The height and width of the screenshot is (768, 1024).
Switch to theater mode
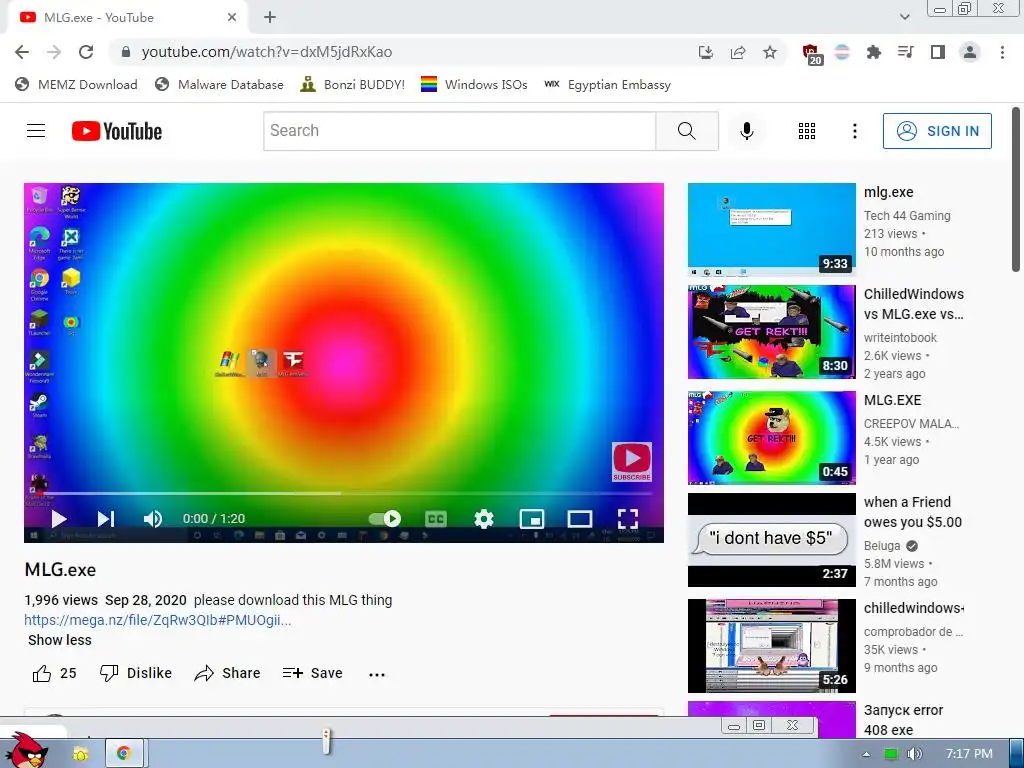pos(579,519)
